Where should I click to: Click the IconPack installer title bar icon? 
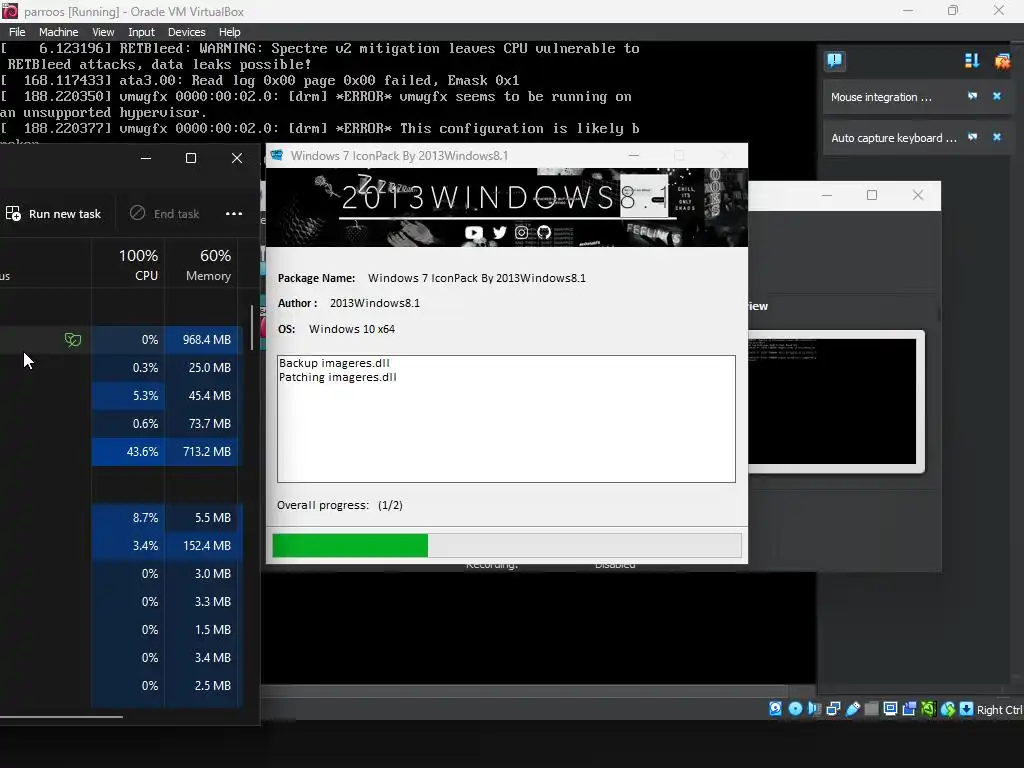[277, 155]
